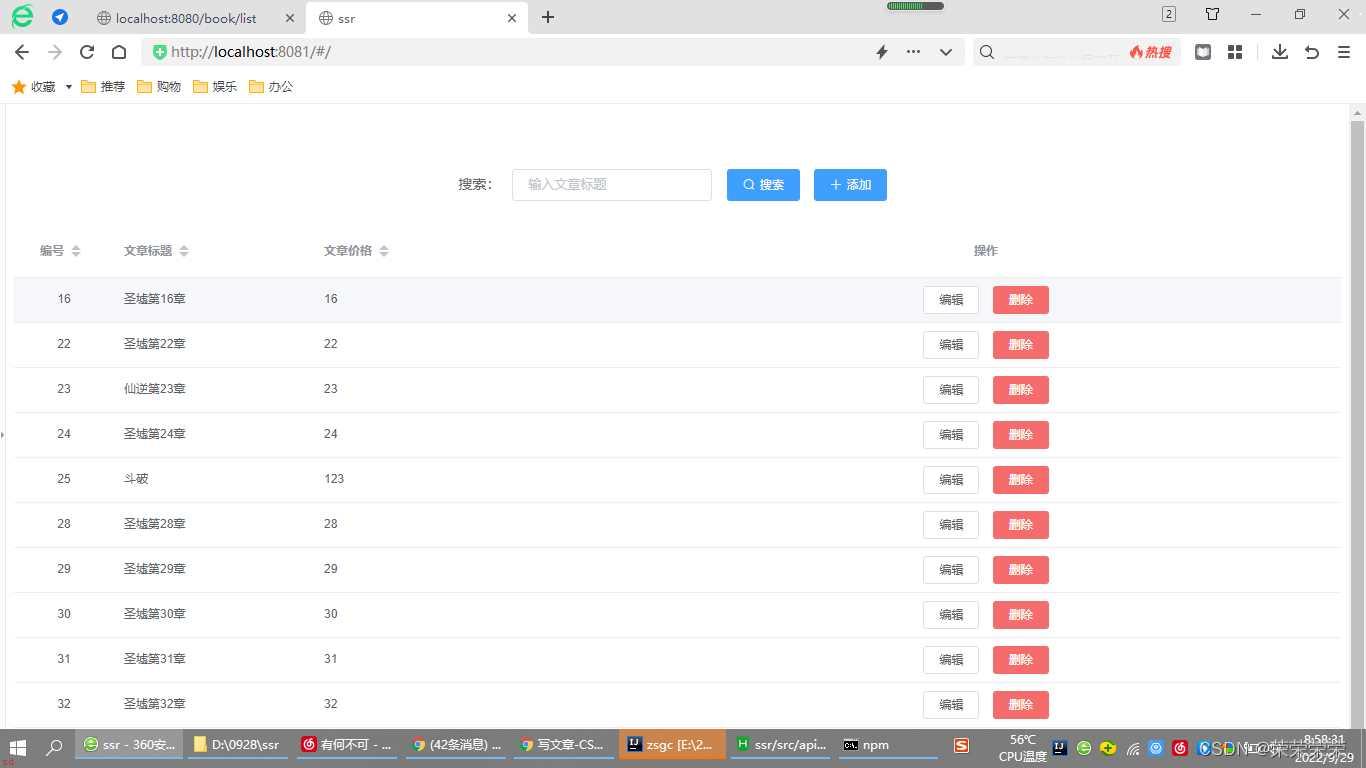This screenshot has height=768, width=1366.
Task: Go to the browser home page icon
Action: pyautogui.click(x=119, y=52)
